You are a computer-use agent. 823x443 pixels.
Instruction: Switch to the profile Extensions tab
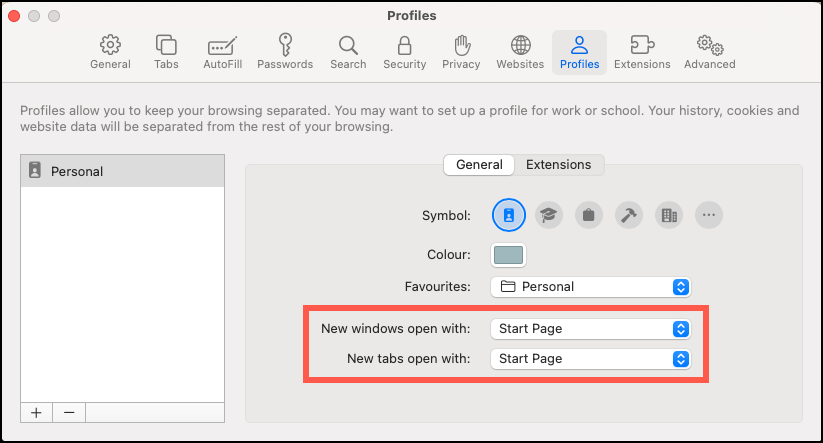[558, 165]
